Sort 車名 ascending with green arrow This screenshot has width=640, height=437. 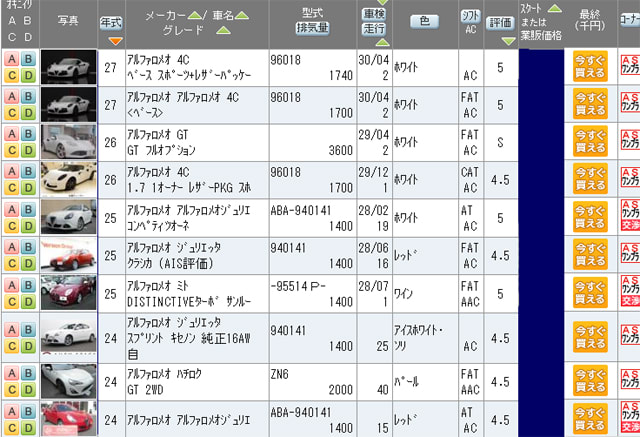click(242, 16)
